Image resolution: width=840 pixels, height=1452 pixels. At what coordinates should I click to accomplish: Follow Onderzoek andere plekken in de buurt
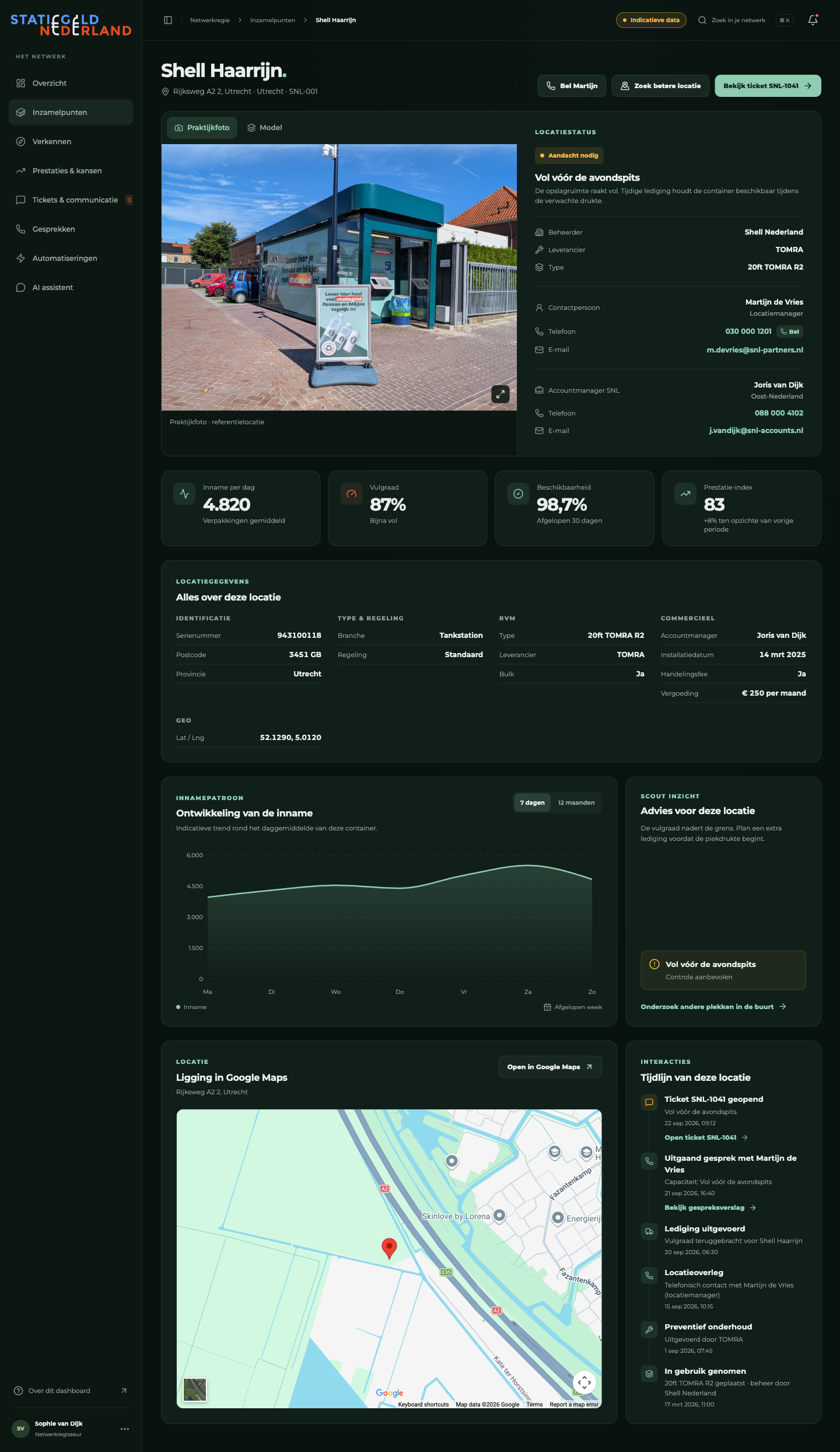tap(713, 1007)
